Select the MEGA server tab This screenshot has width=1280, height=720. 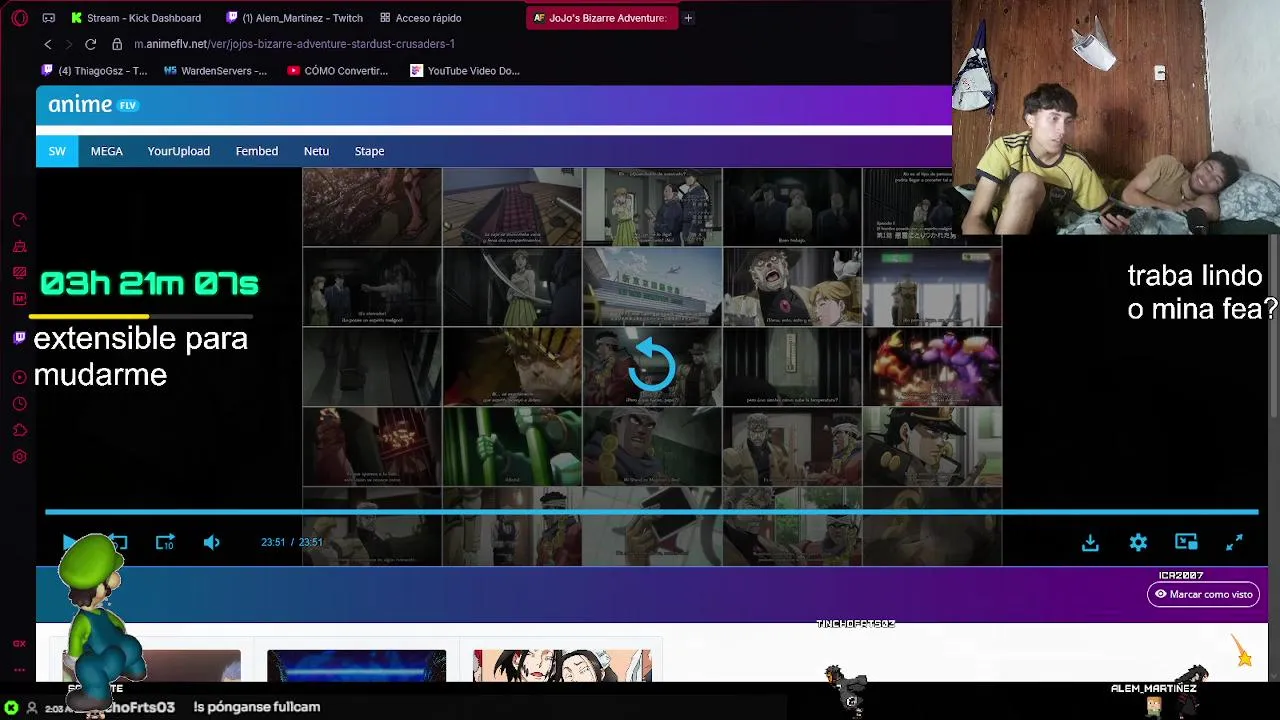(x=107, y=151)
